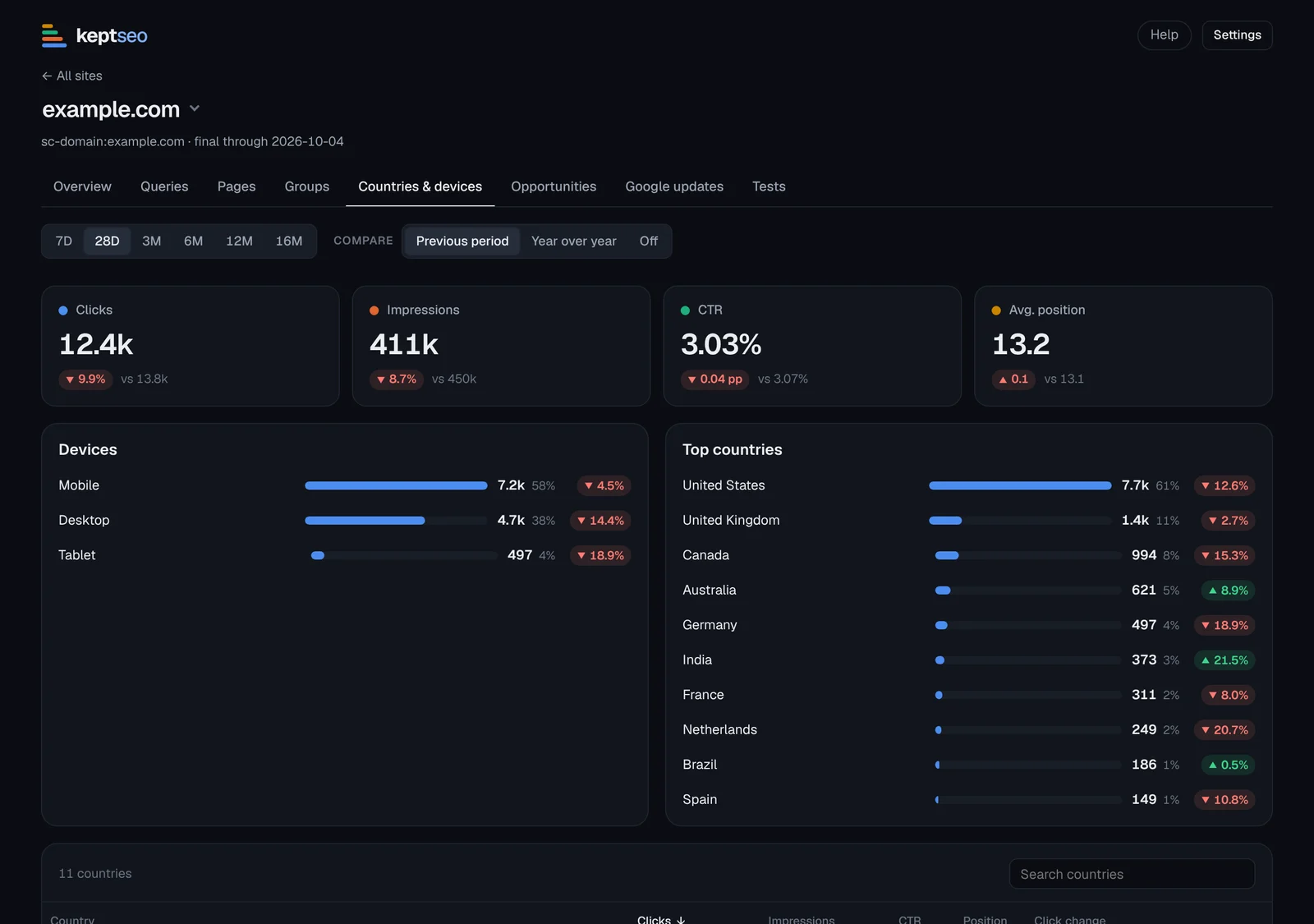Viewport: 1314px width, 924px height.
Task: Select the 7D date range
Action: coord(64,241)
